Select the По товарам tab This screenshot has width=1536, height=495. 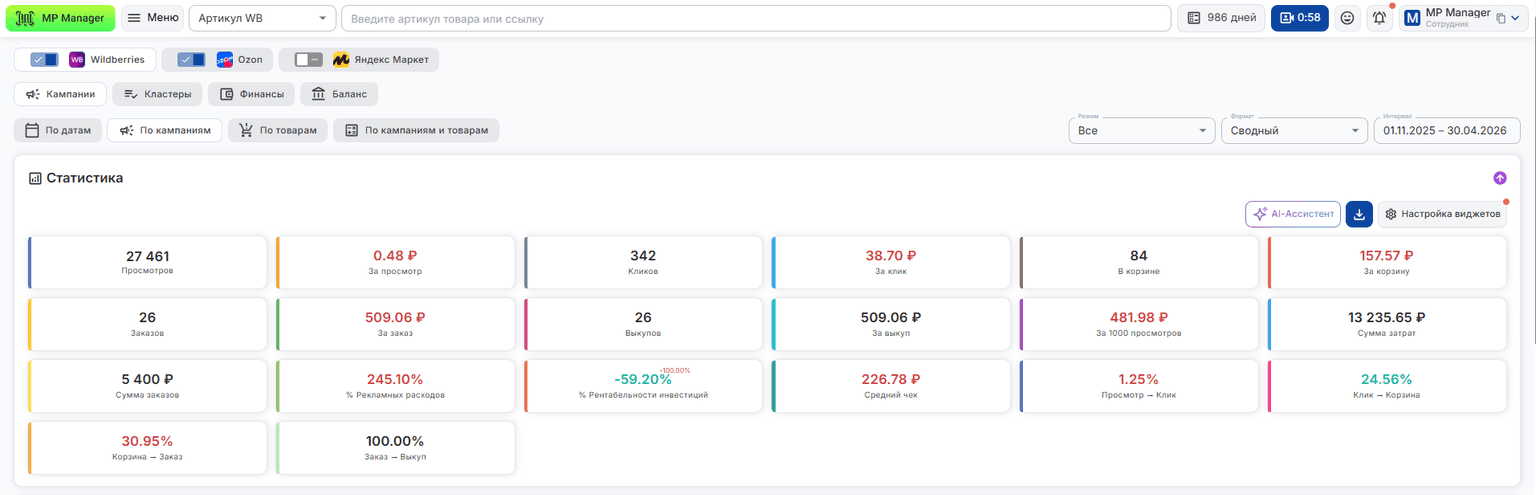coord(277,130)
